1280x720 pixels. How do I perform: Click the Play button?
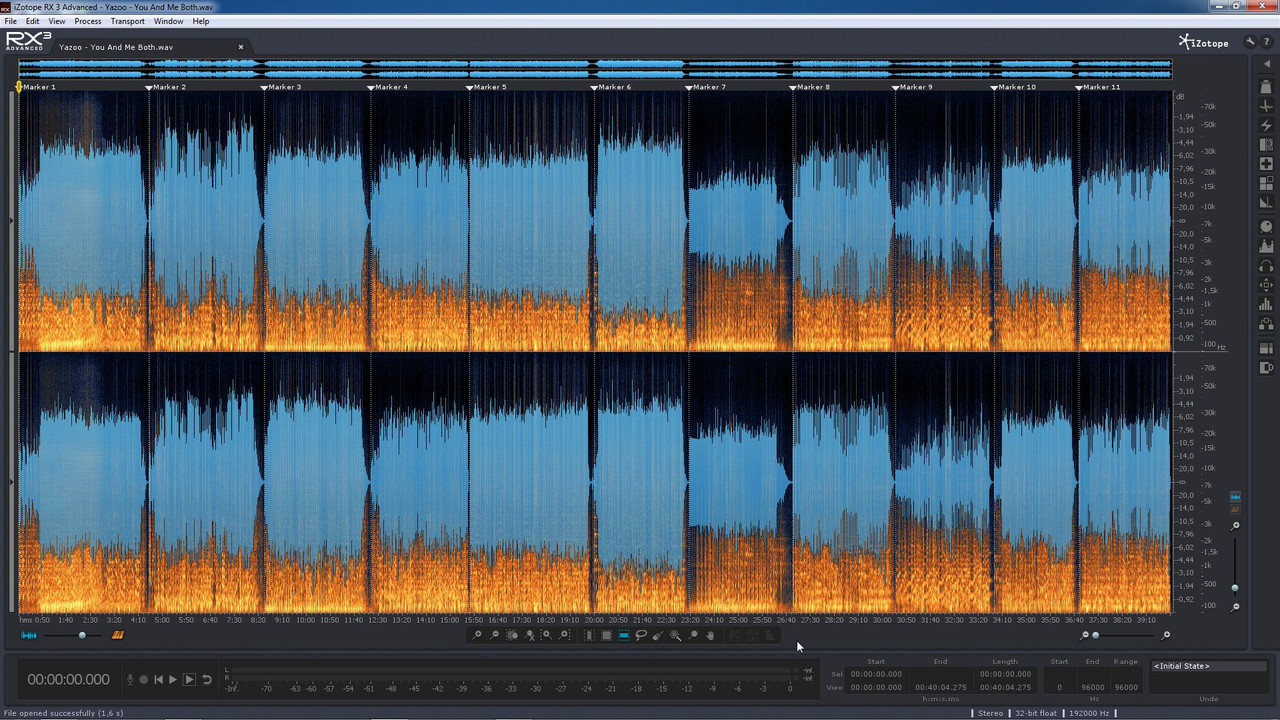coord(173,679)
